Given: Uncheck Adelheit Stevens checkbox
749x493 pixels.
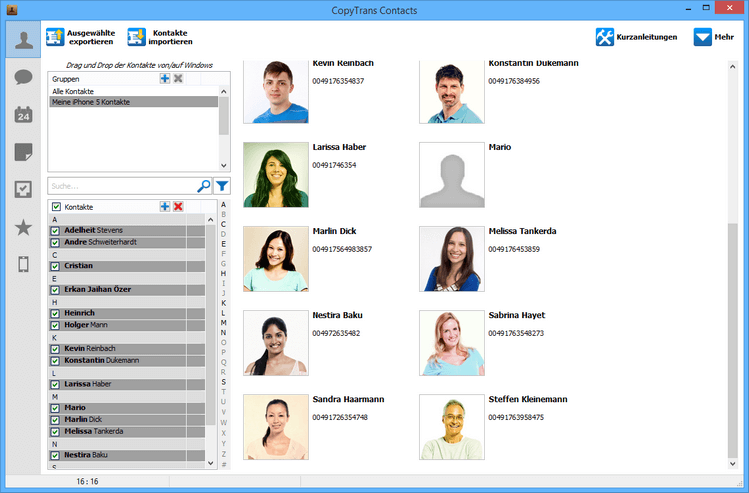Looking at the screenshot, I should click(x=55, y=231).
